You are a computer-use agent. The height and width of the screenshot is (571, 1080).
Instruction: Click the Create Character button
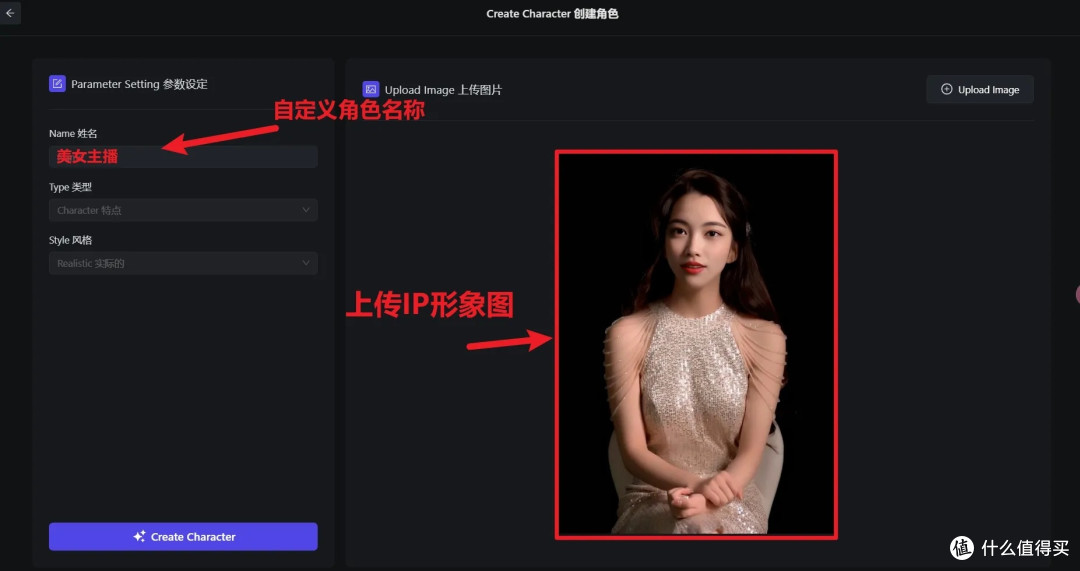point(183,537)
